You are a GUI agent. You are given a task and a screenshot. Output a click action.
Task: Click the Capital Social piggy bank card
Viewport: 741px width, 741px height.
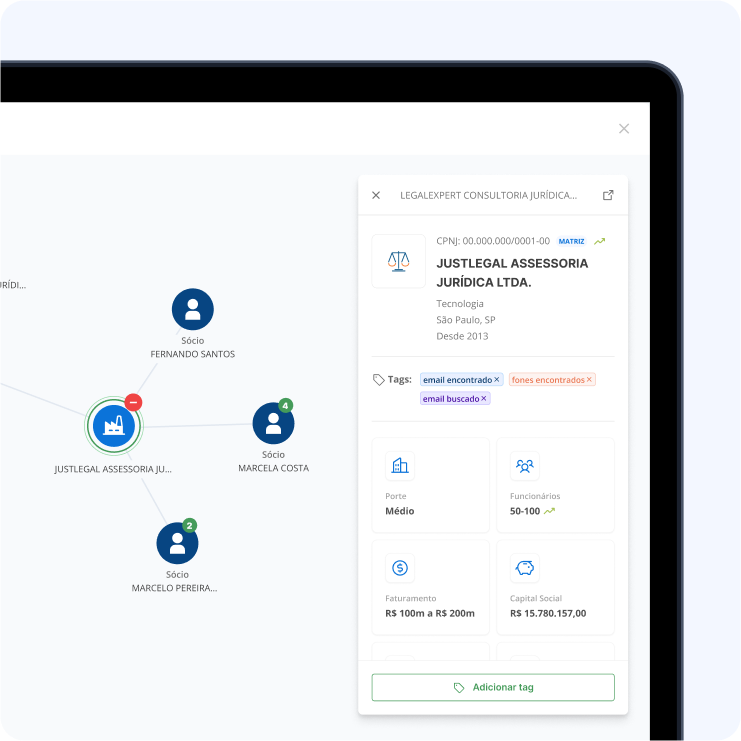click(555, 588)
